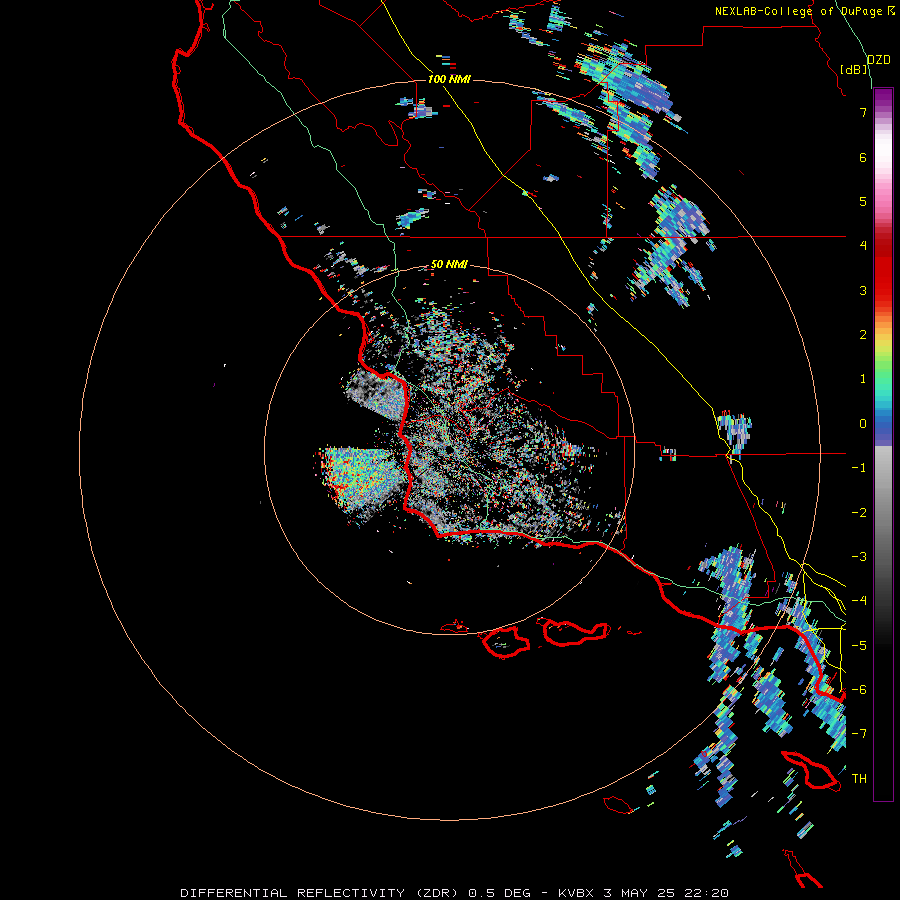Click the DIFFERENTIAL REFLECTIVITY (ZDR) caption text
The image size is (900, 900).
(321, 893)
